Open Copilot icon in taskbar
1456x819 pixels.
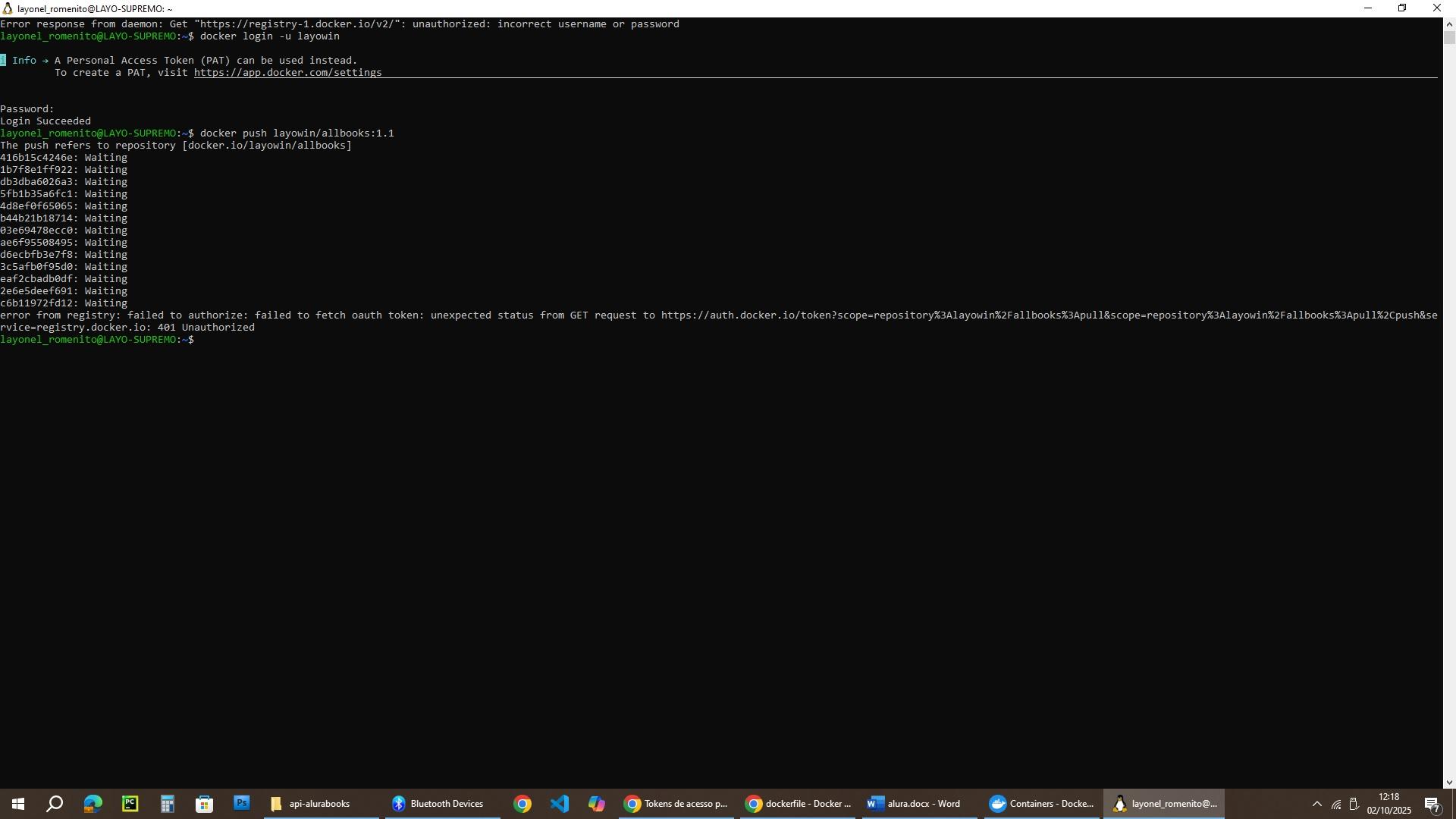pos(597,804)
